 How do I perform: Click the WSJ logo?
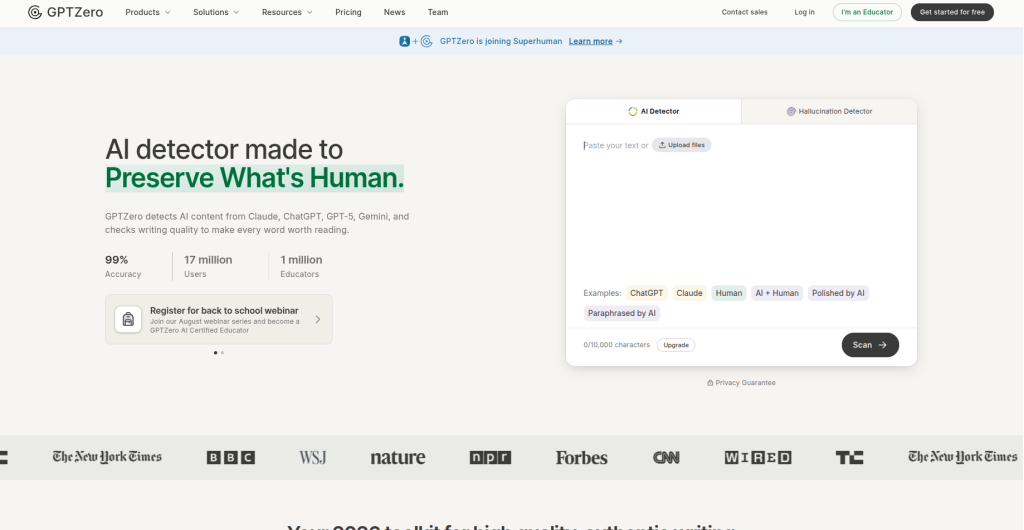[x=313, y=458]
